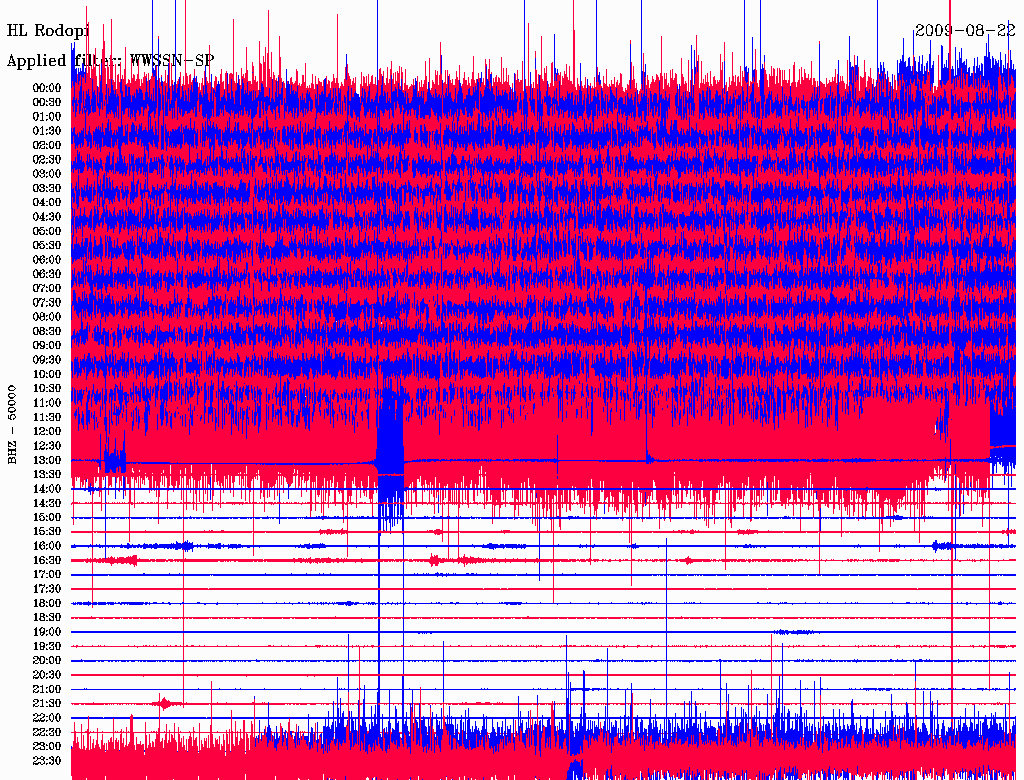Click the 18:00 time label
Viewport: 1024px width, 780px height.
pyautogui.click(x=46, y=603)
